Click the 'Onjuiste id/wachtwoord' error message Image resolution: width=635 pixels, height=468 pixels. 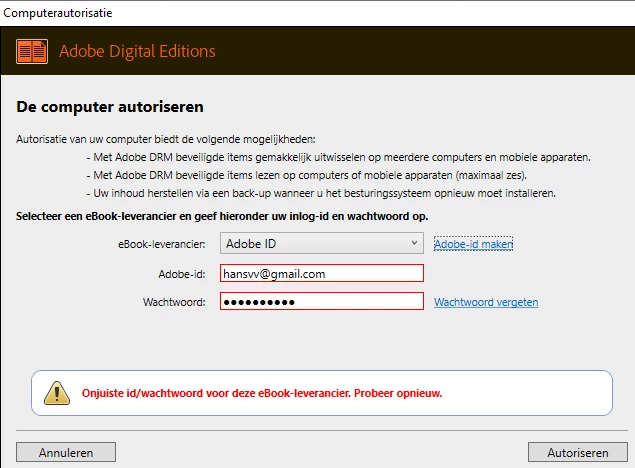(x=262, y=393)
